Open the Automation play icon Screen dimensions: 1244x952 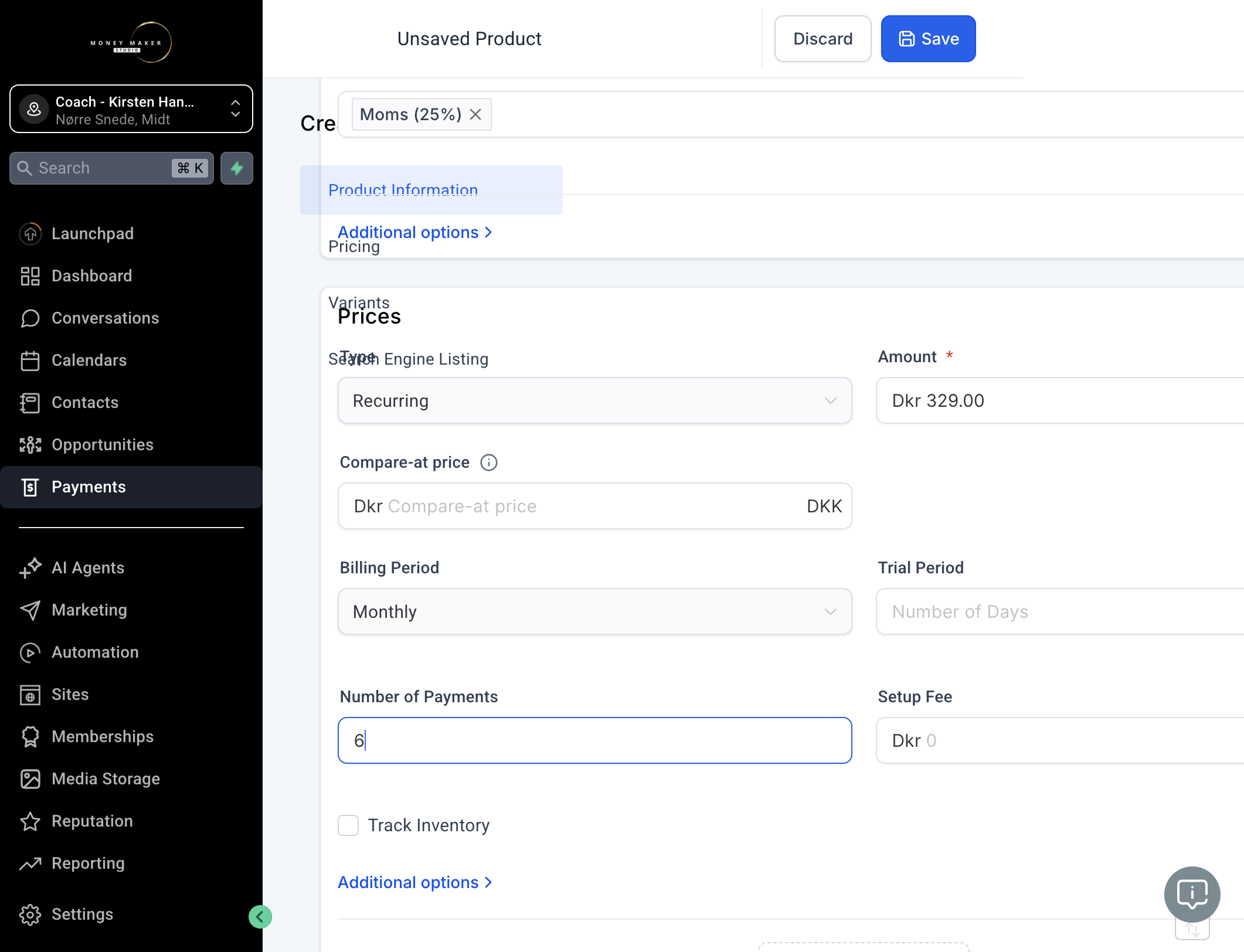(30, 652)
